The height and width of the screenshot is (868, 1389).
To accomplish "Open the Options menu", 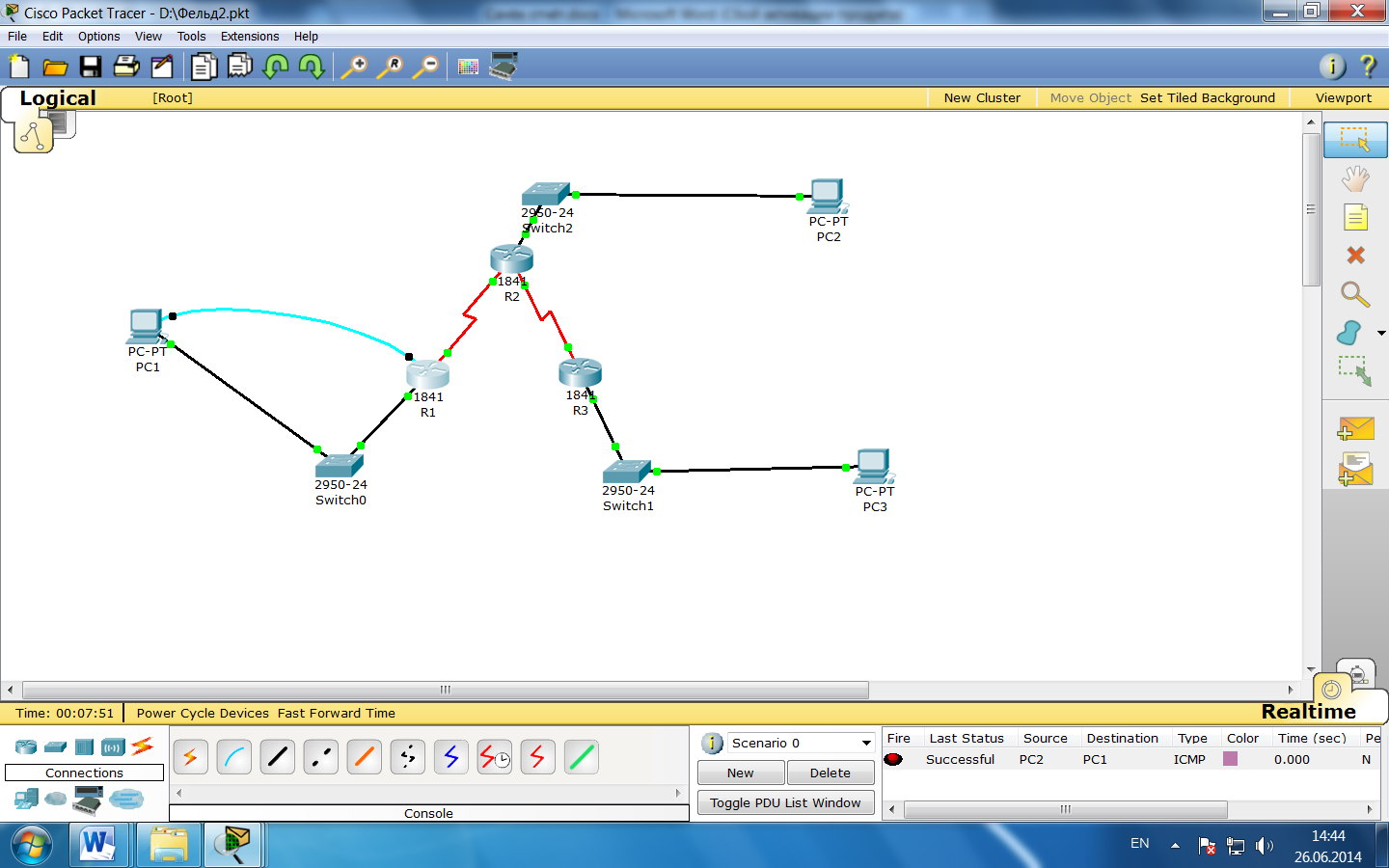I will coord(98,37).
